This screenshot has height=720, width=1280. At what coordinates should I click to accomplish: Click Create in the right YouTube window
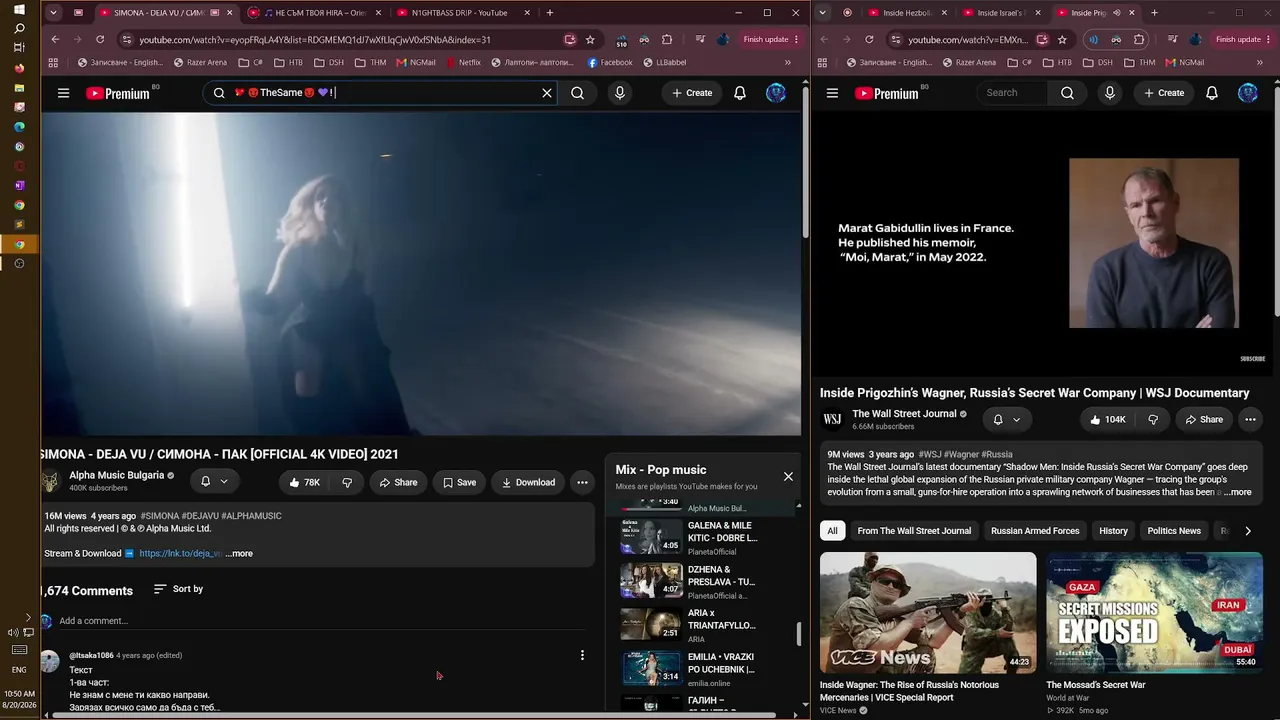click(x=1164, y=93)
